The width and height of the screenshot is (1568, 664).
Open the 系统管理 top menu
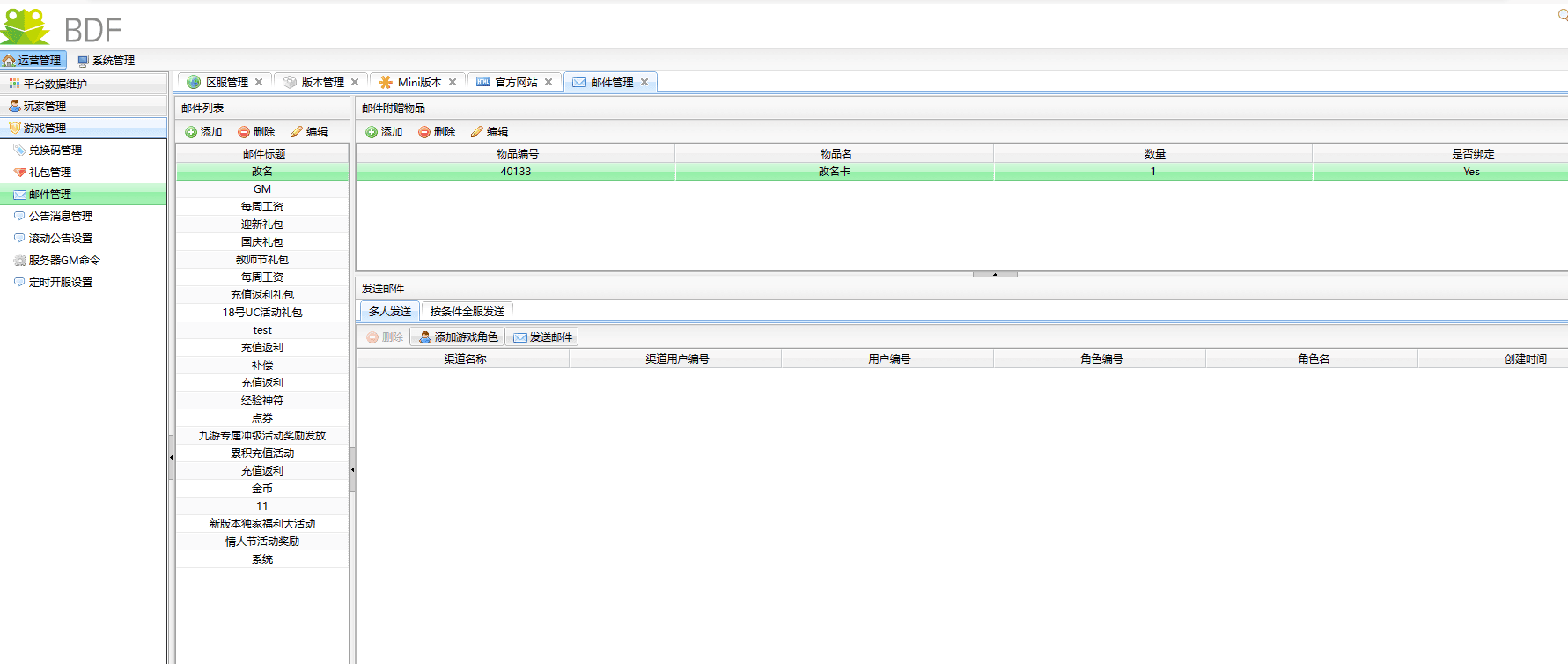tap(106, 61)
